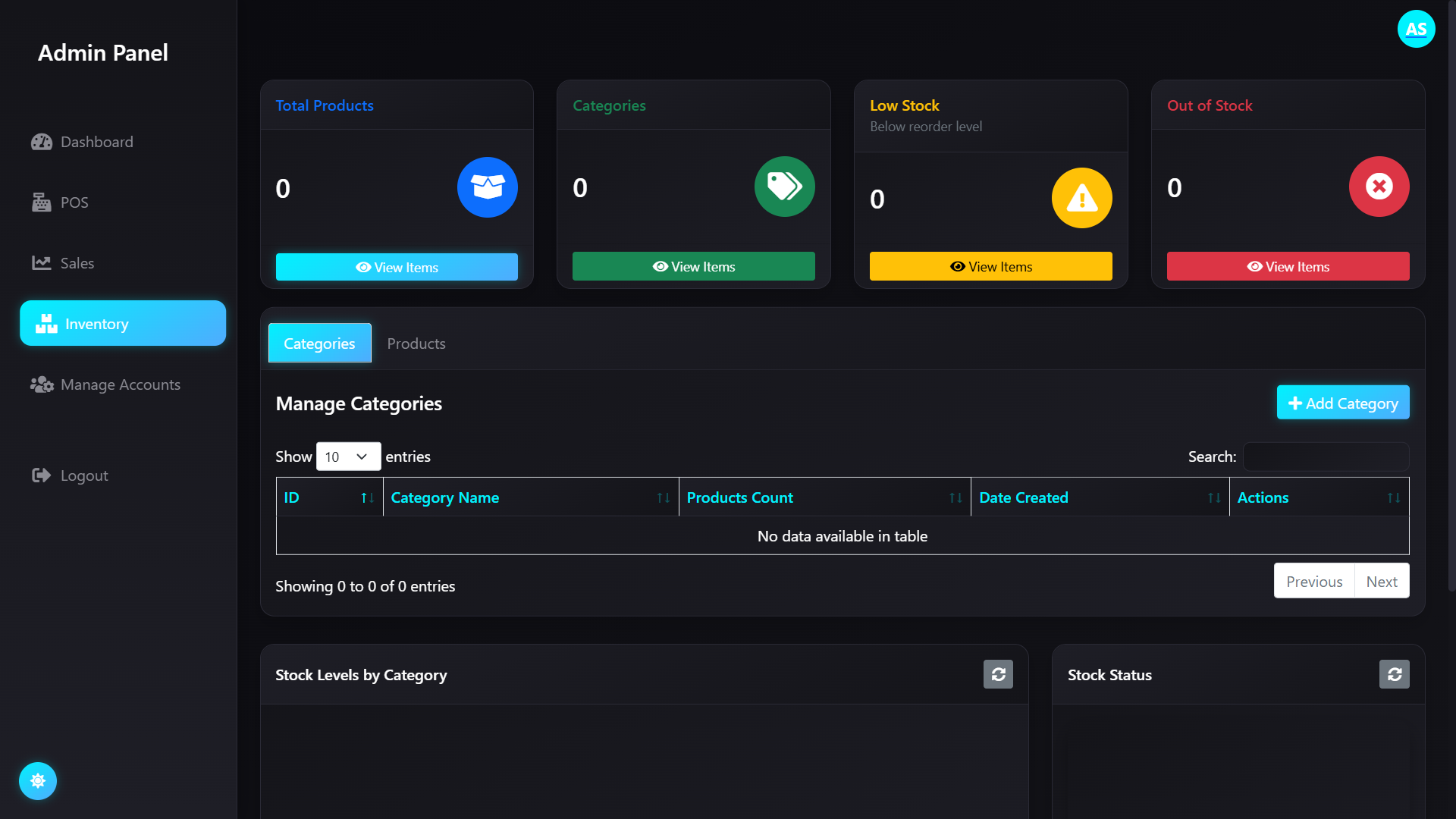Refresh the Stock Status chart
Viewport: 1456px width, 819px height.
pos(1394,674)
